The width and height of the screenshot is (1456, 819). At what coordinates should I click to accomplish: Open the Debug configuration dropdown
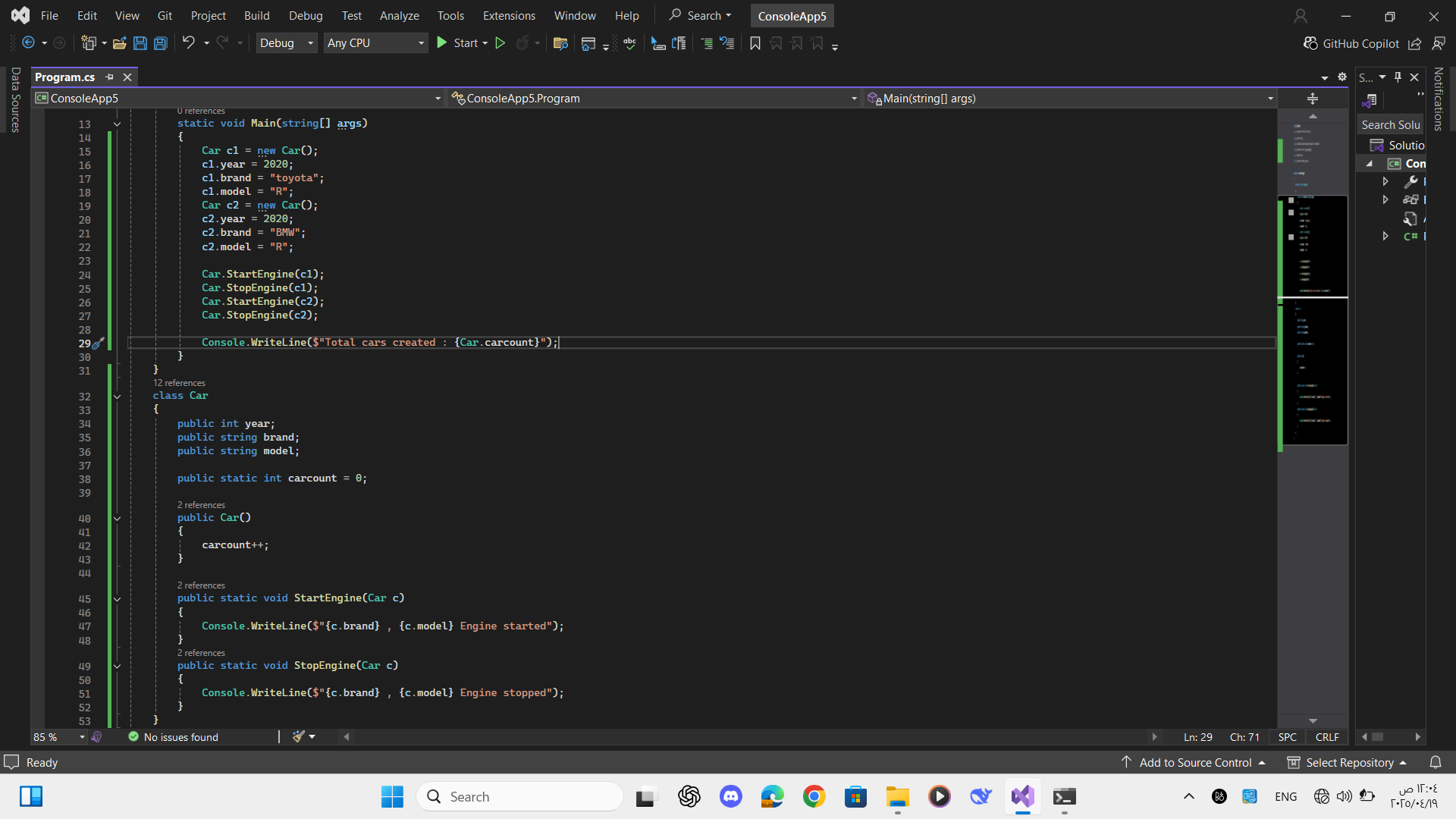287,43
